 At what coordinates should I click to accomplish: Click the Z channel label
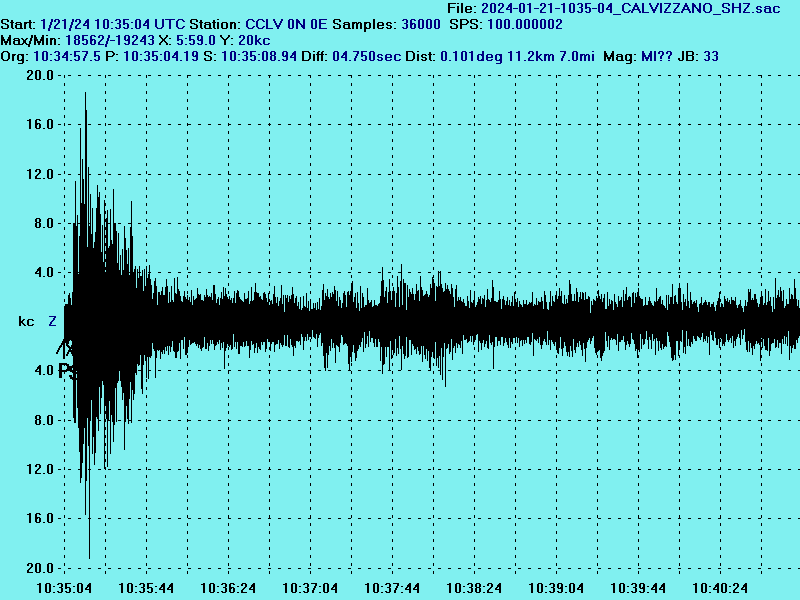coord(52,321)
